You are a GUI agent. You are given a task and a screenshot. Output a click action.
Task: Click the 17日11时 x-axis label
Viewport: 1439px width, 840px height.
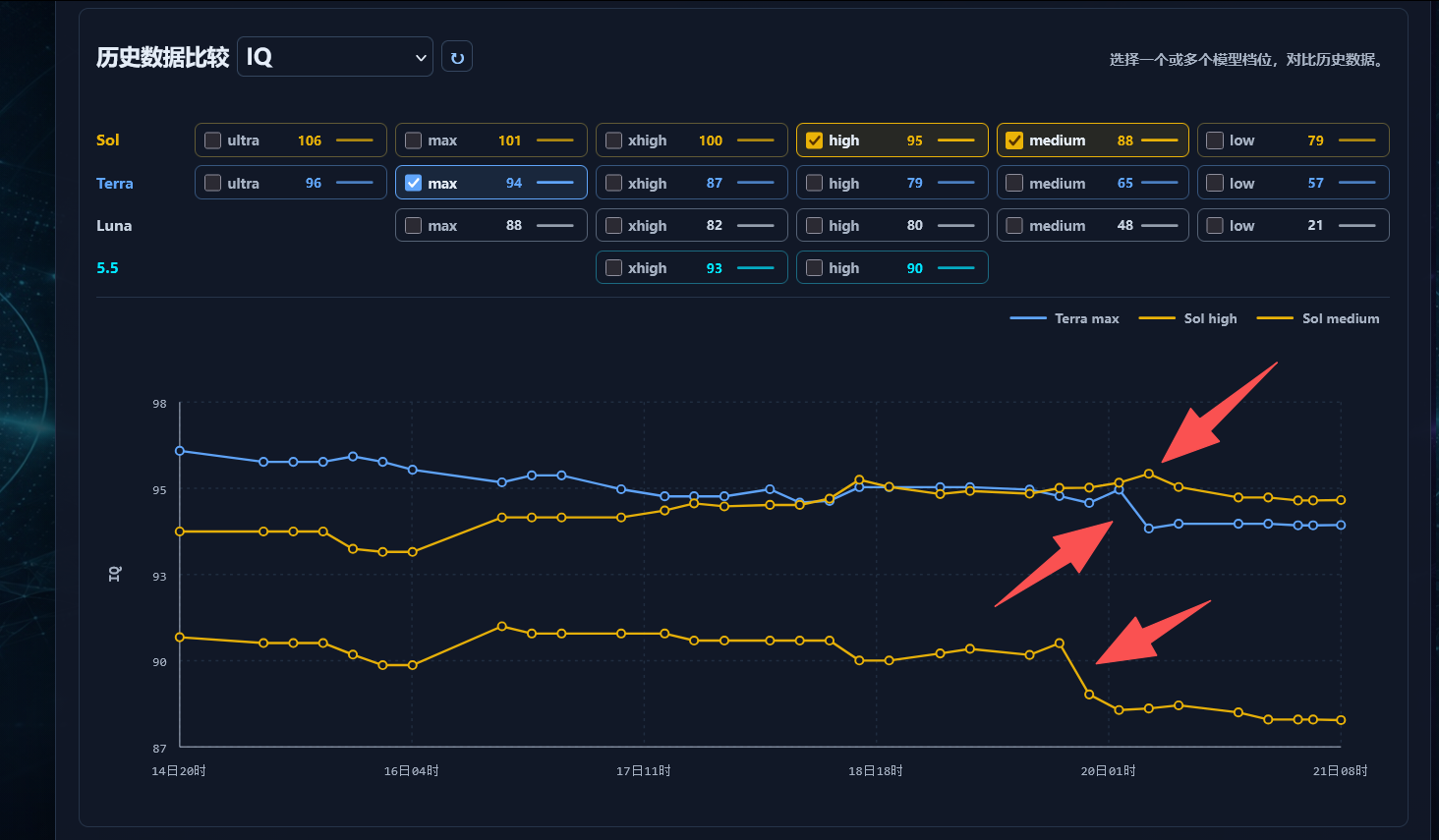point(644,771)
